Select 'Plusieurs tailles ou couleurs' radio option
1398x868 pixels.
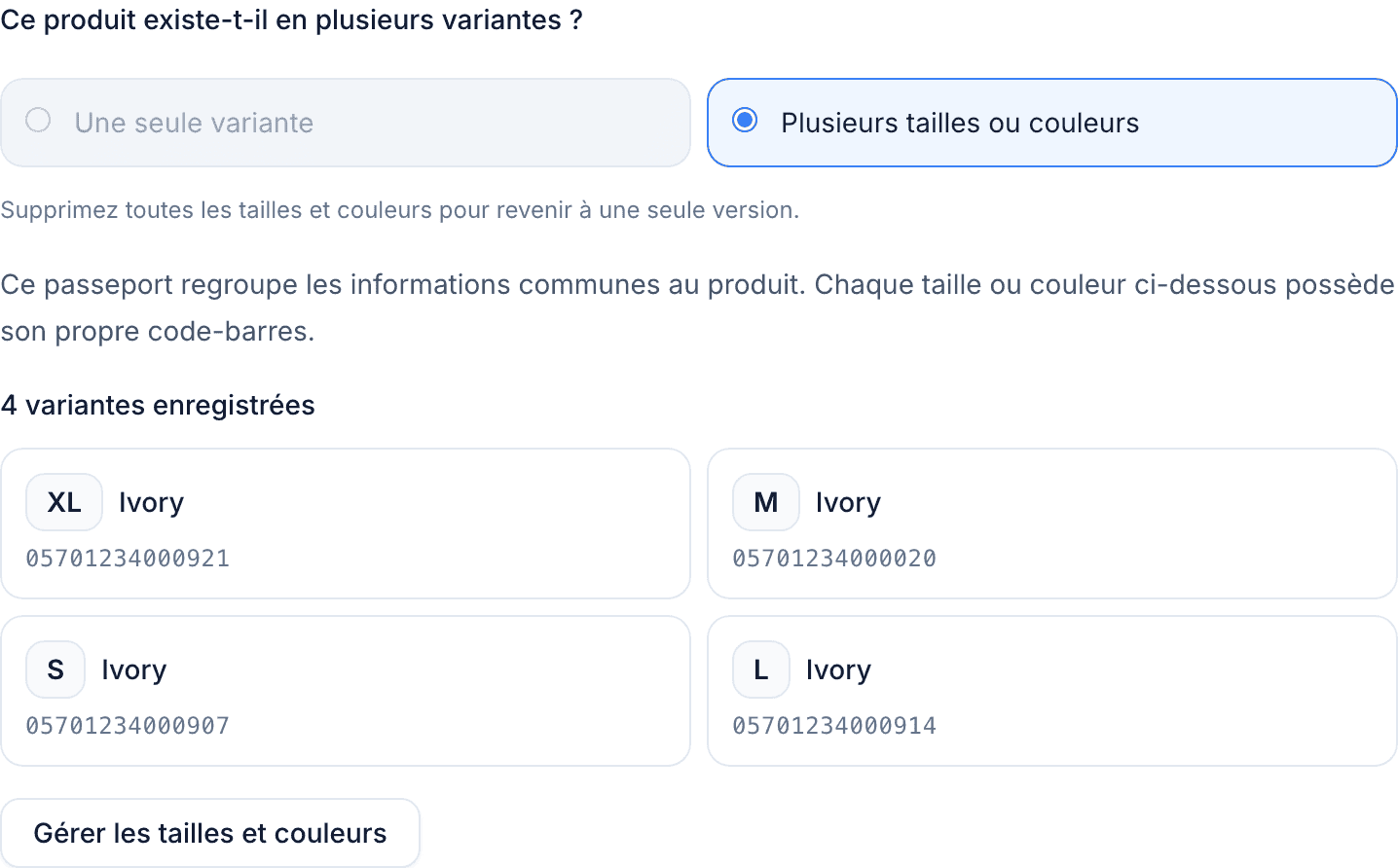click(1052, 123)
